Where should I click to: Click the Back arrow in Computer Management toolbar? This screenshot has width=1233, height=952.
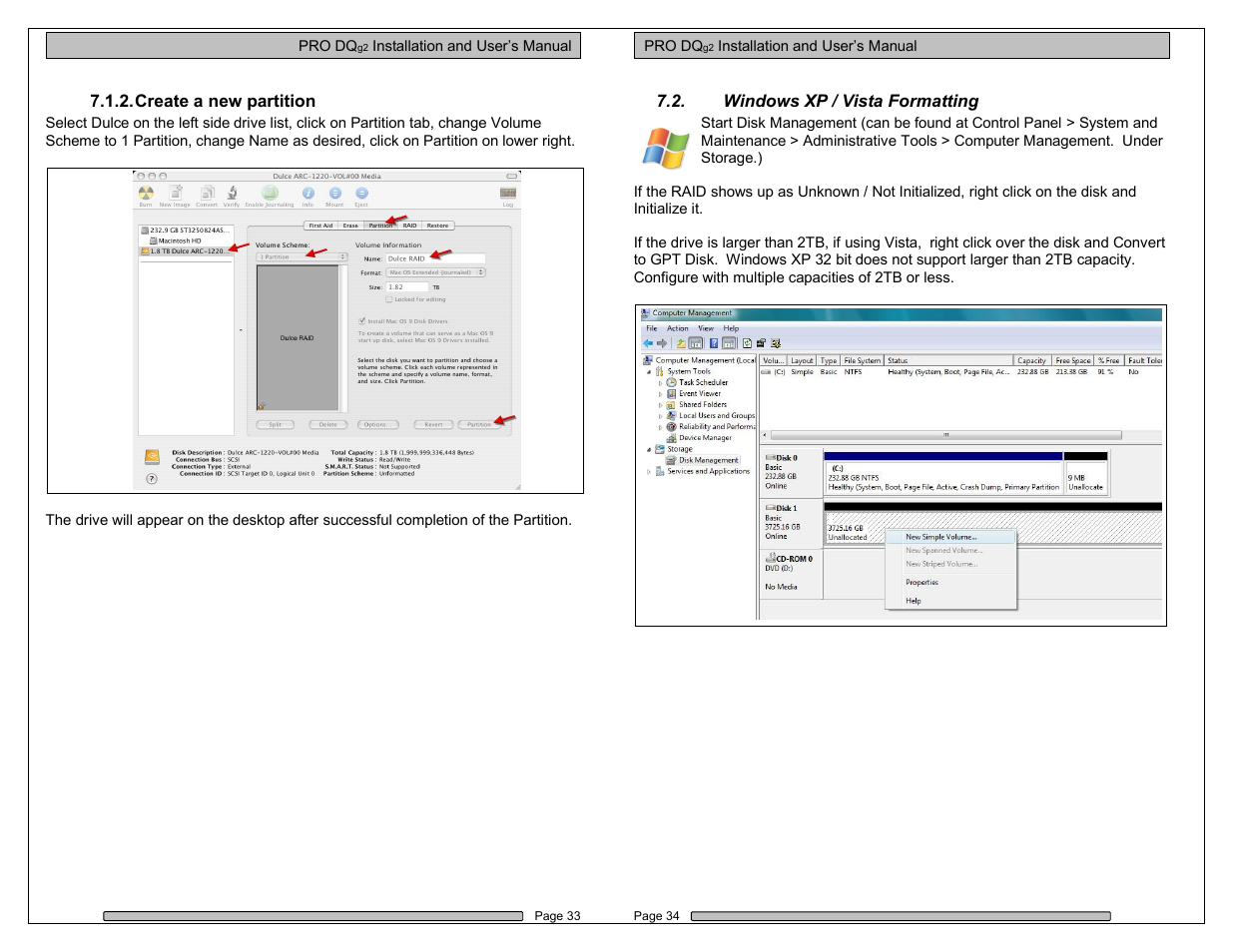point(648,343)
